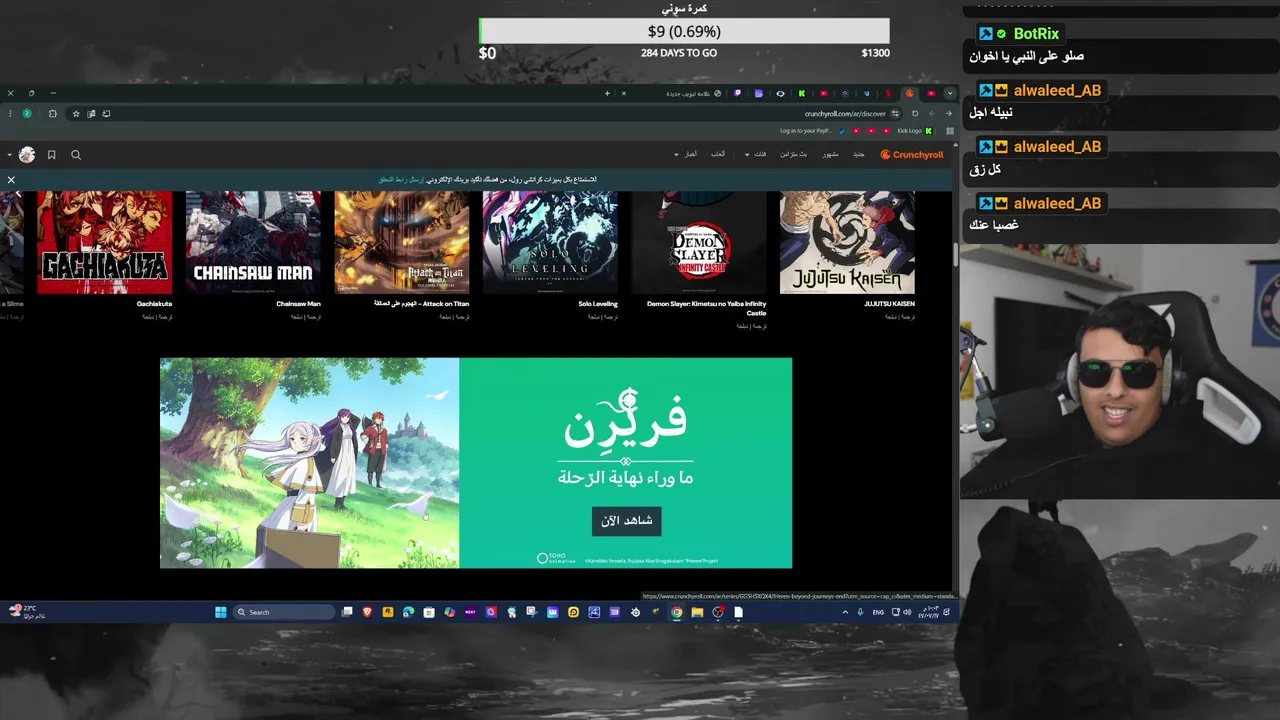Launch Brave browser from the taskbar
The image size is (1280, 720).
click(367, 612)
